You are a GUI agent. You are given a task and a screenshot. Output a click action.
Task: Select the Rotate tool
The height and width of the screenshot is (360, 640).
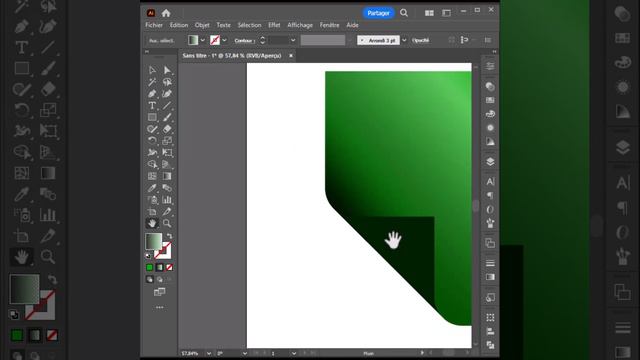point(152,141)
